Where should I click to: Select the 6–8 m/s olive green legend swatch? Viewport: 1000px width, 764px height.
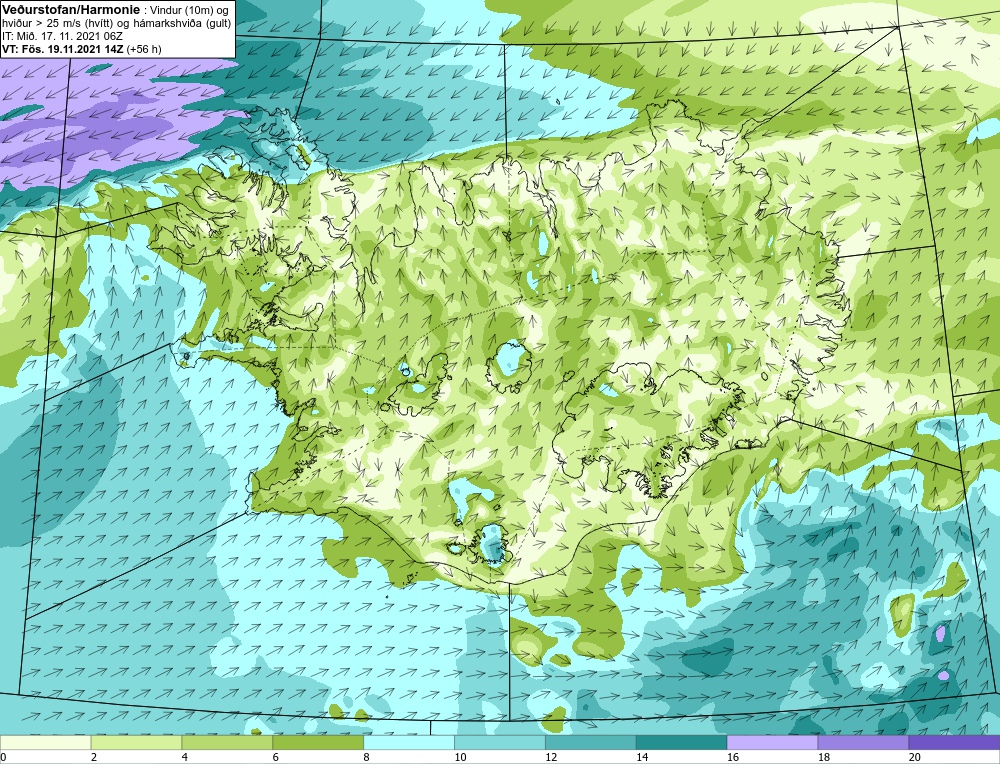coord(318,742)
